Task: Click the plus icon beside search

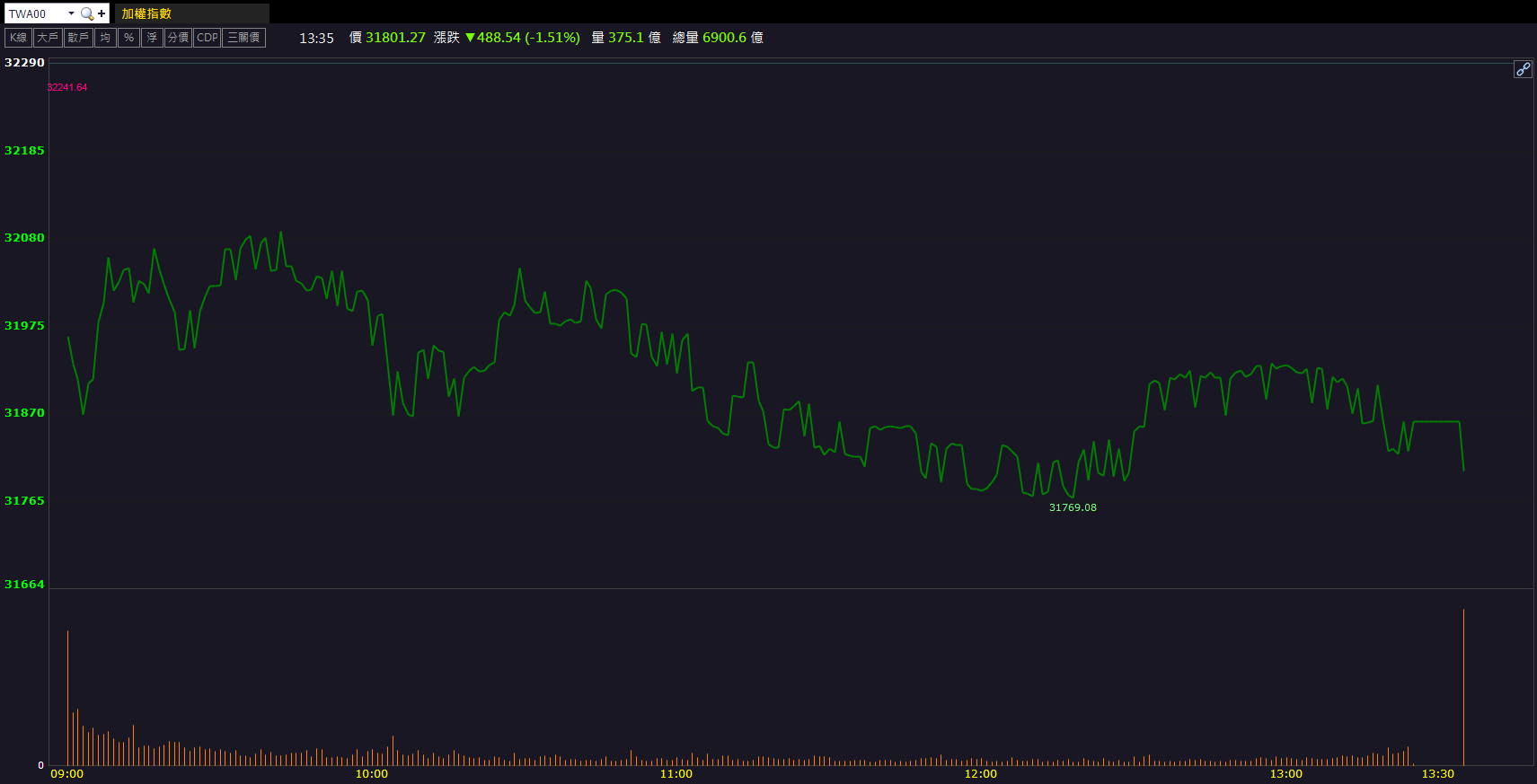Action: pos(102,13)
